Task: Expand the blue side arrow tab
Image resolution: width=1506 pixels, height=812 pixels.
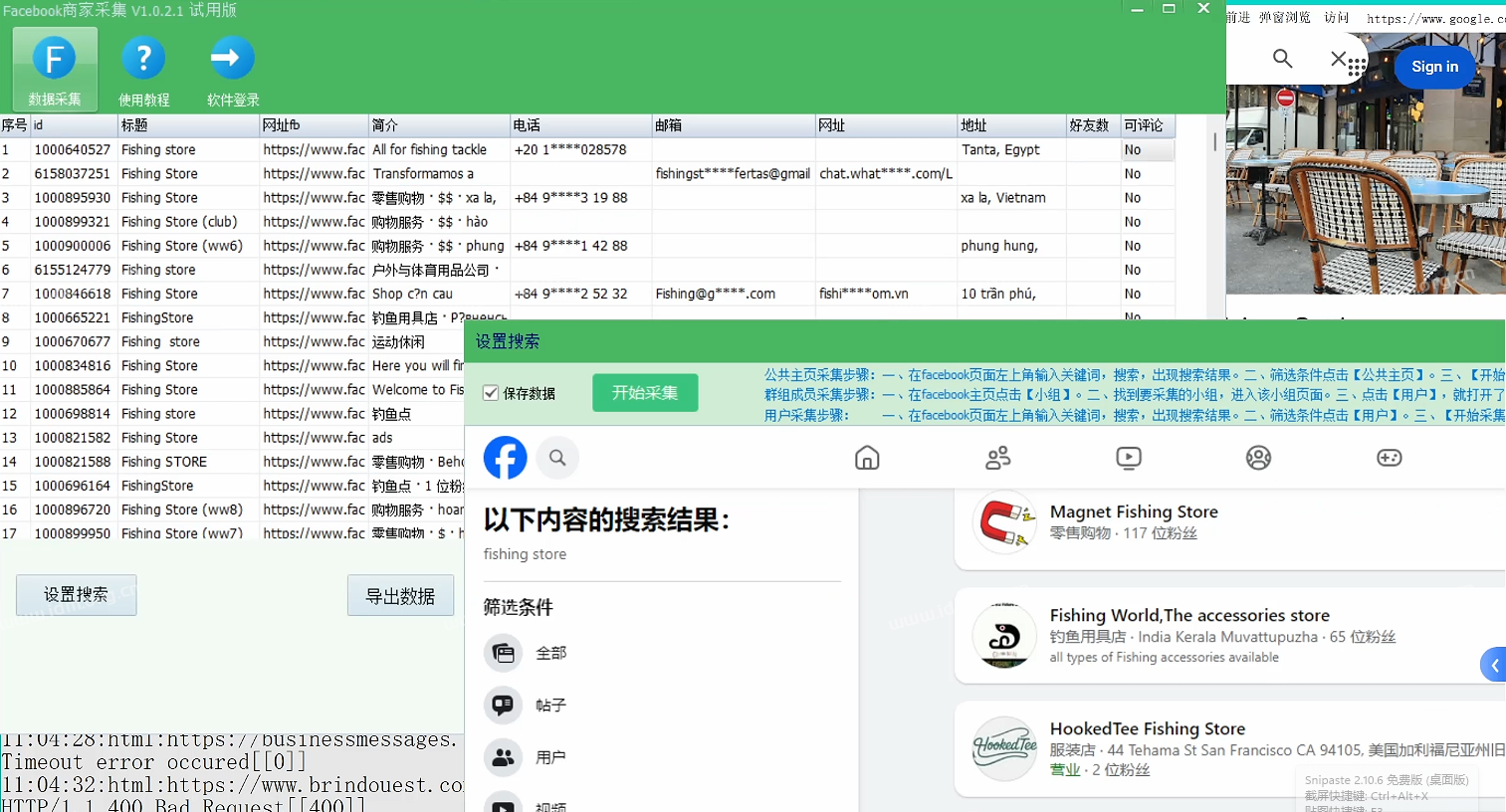Action: point(1493,665)
